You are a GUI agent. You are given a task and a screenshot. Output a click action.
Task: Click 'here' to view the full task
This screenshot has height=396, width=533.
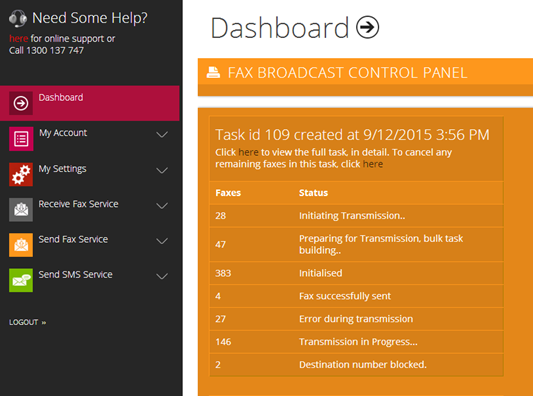point(248,152)
